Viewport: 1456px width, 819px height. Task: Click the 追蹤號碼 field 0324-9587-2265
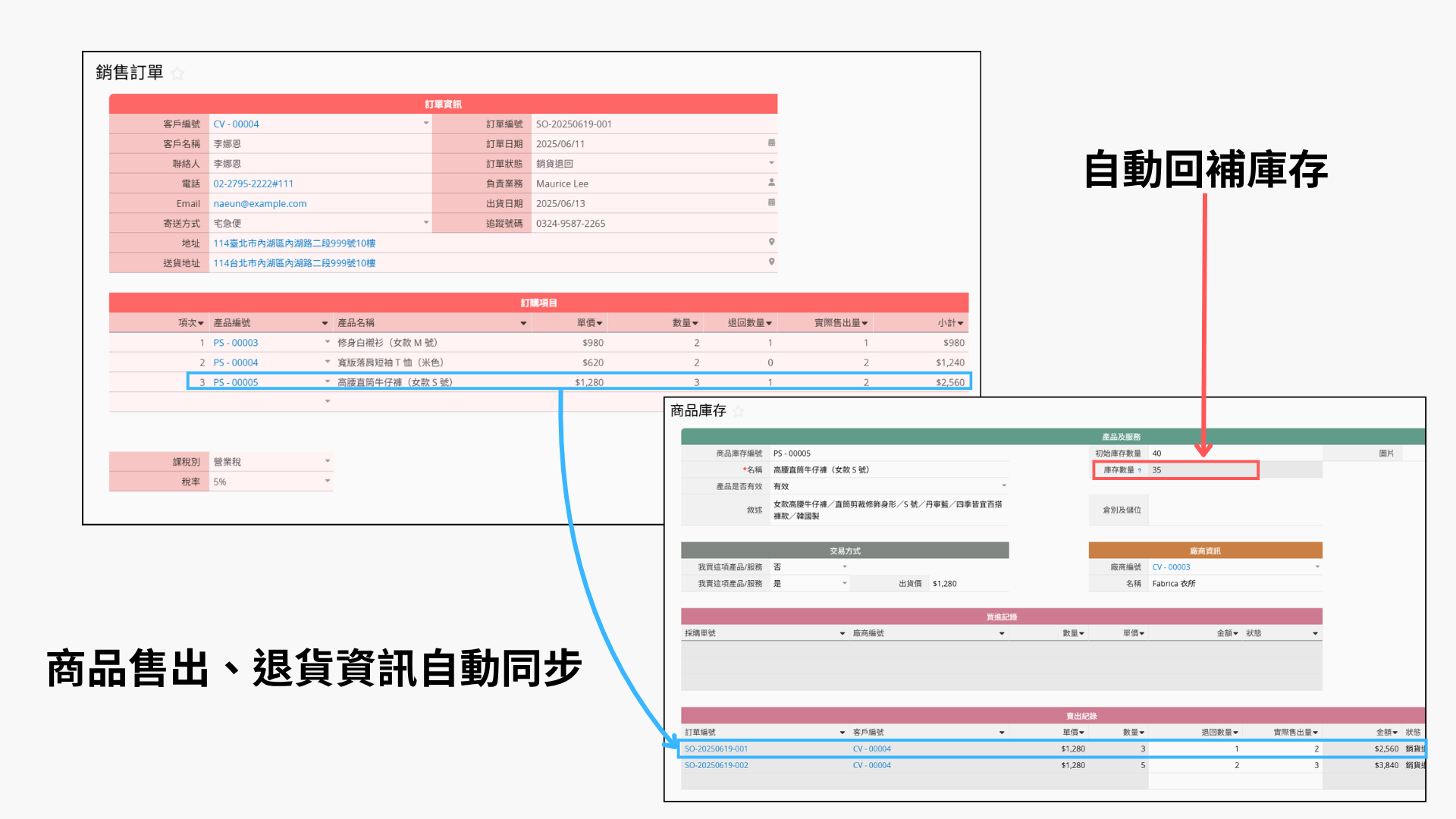tap(570, 223)
